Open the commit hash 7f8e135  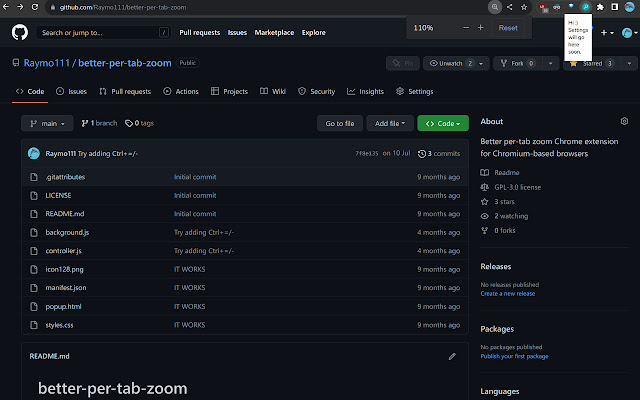coord(367,153)
